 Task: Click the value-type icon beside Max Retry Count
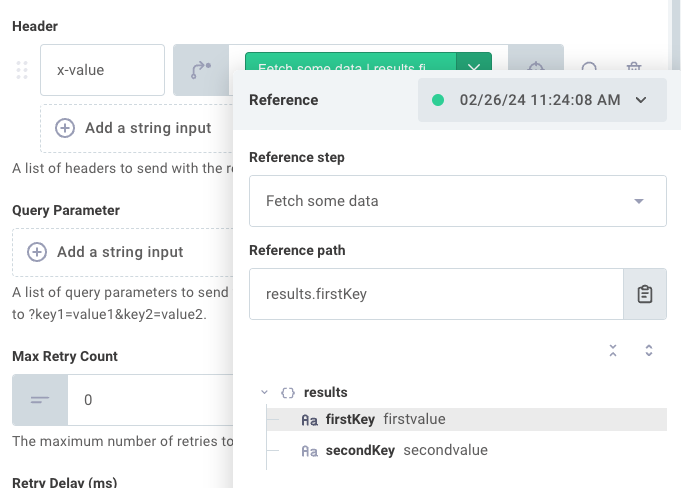point(40,400)
